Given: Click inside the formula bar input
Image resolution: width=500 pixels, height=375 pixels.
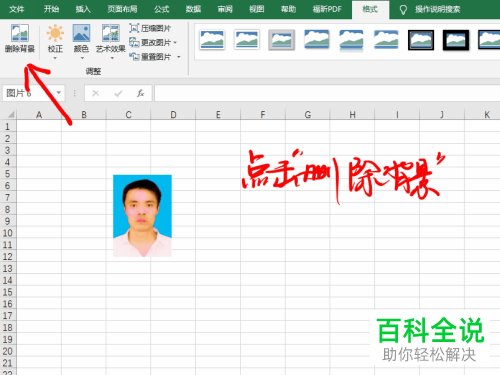Looking at the screenshot, I should [327, 93].
